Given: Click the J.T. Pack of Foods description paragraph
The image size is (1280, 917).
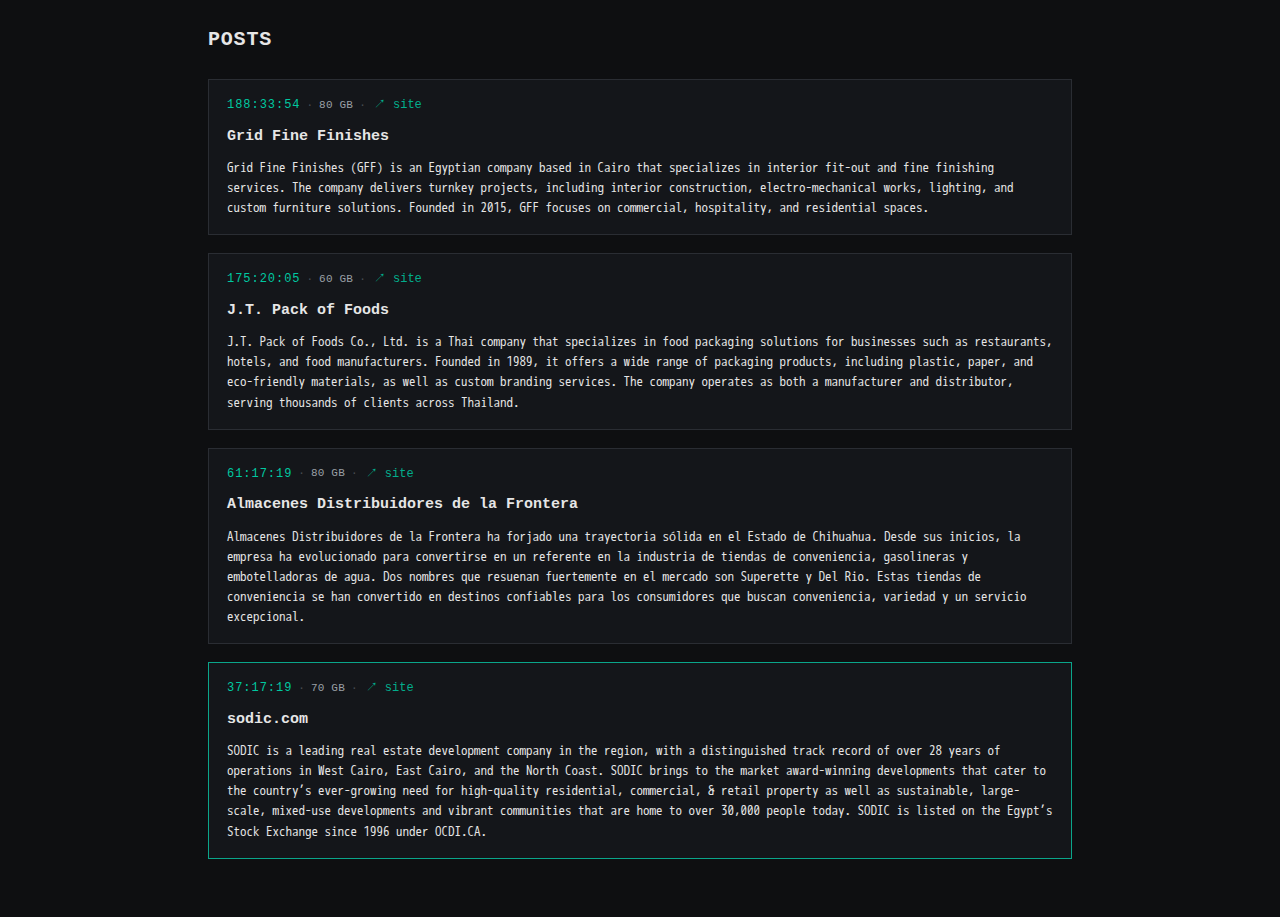Looking at the screenshot, I should coord(639,372).
